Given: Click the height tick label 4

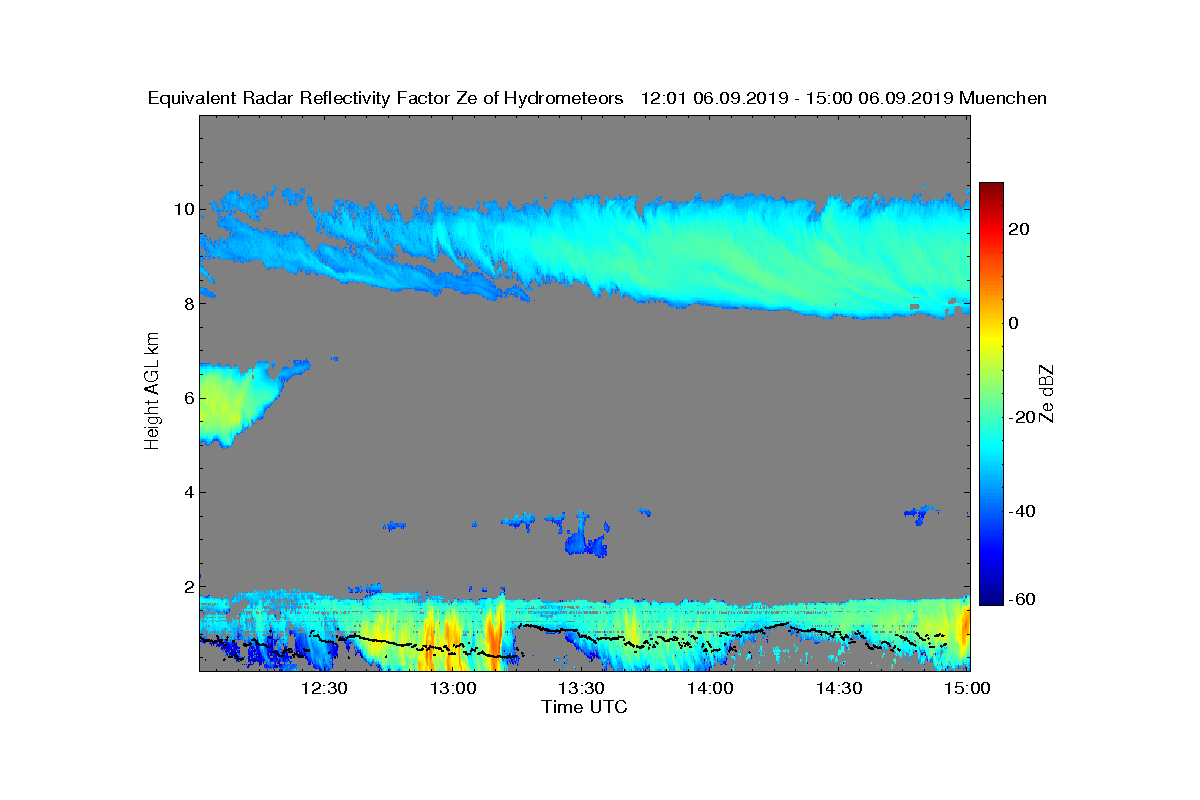Looking at the screenshot, I should [187, 492].
